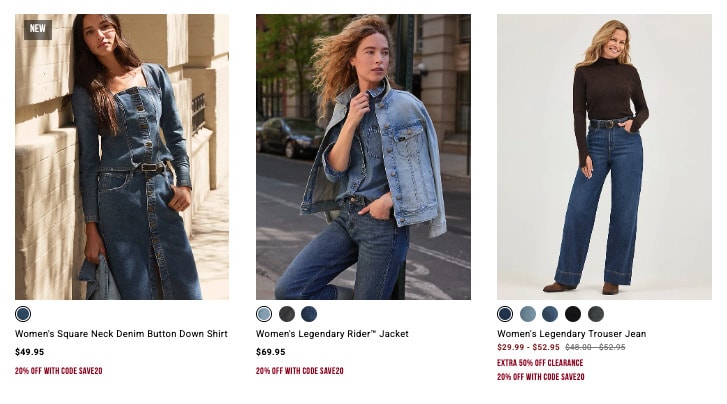Choose the light blue swatch for Rider Jacket
727x404 pixels.
264,314
